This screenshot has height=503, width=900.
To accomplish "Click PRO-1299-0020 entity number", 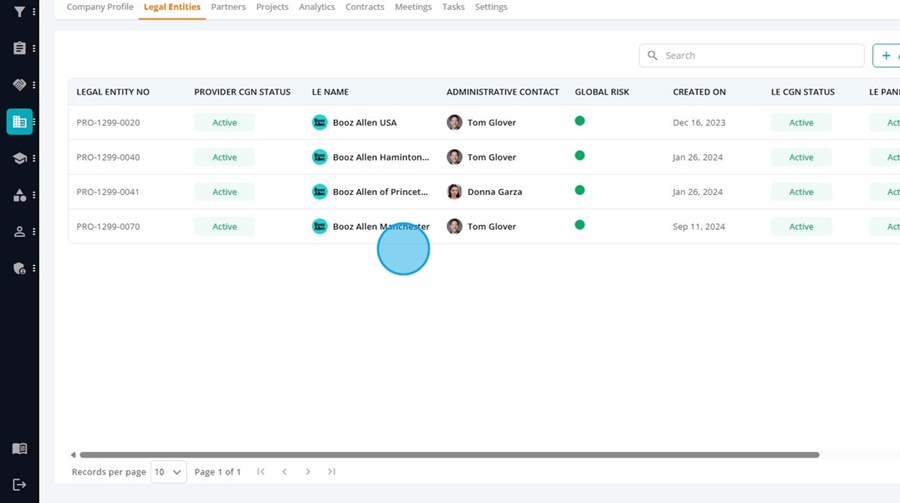I will [108, 122].
